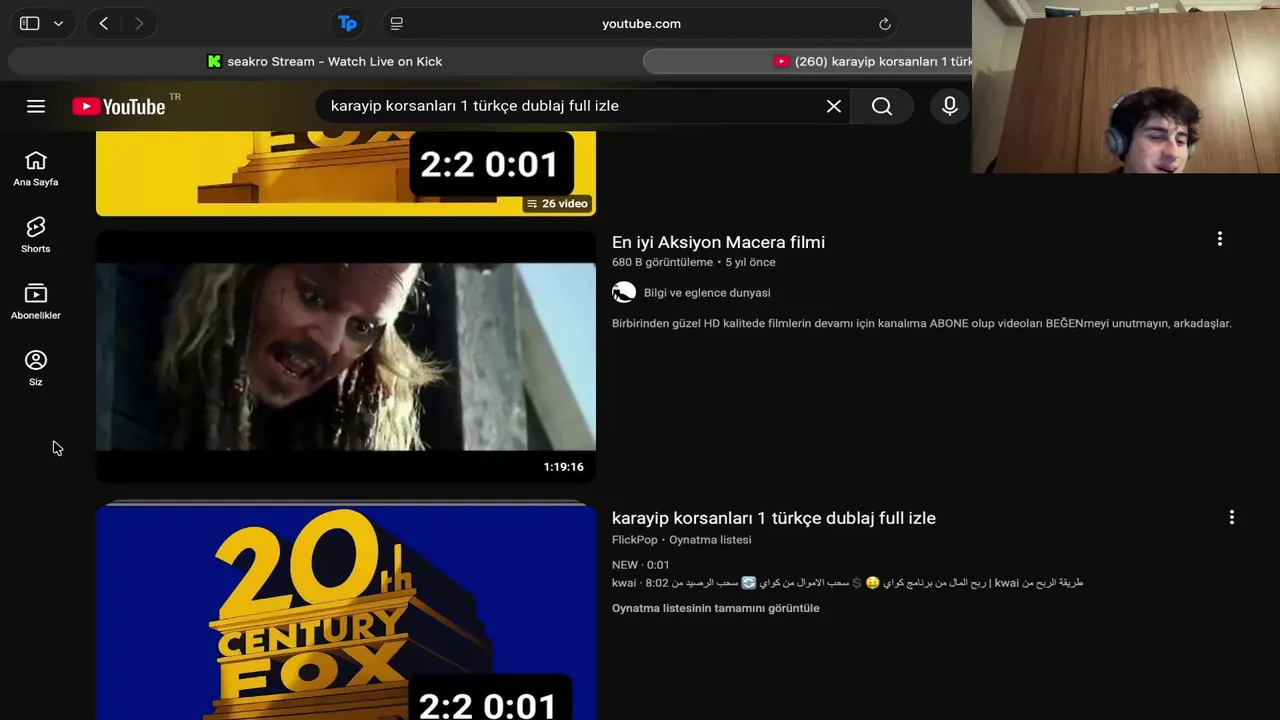Switch to seakro Stream Kick tab
Image resolution: width=1280 pixels, height=720 pixels.
pyautogui.click(x=325, y=61)
